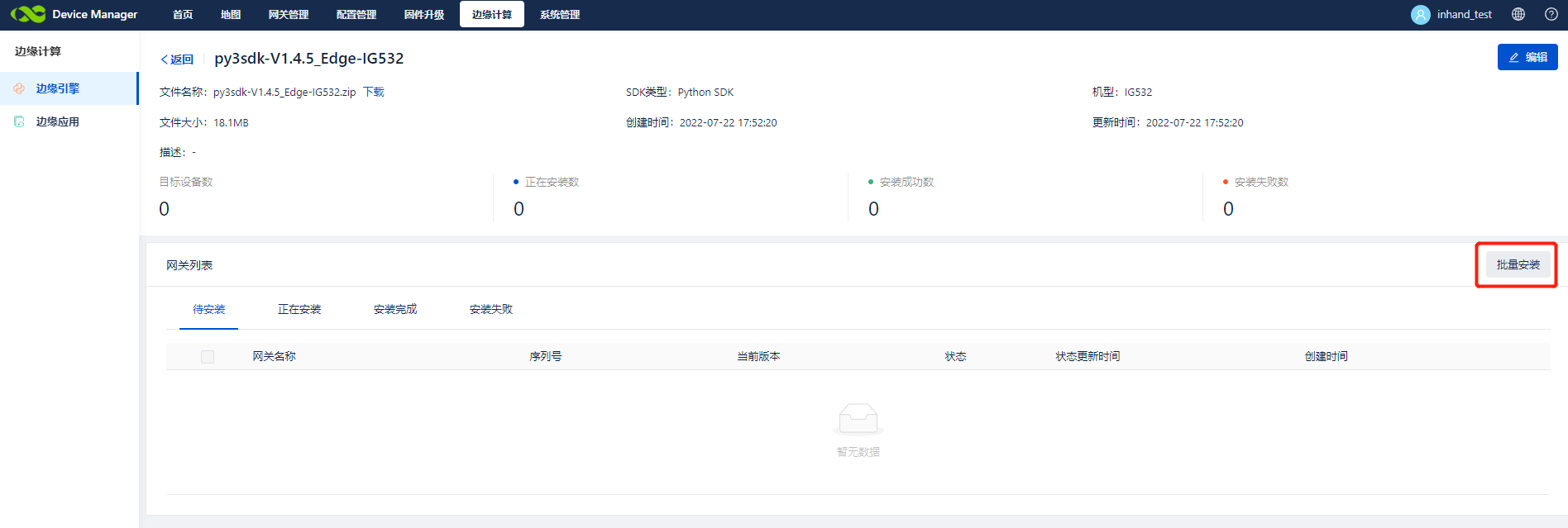Click the 序列号 column header
Viewport: 1568px width, 528px height.
coord(546,356)
